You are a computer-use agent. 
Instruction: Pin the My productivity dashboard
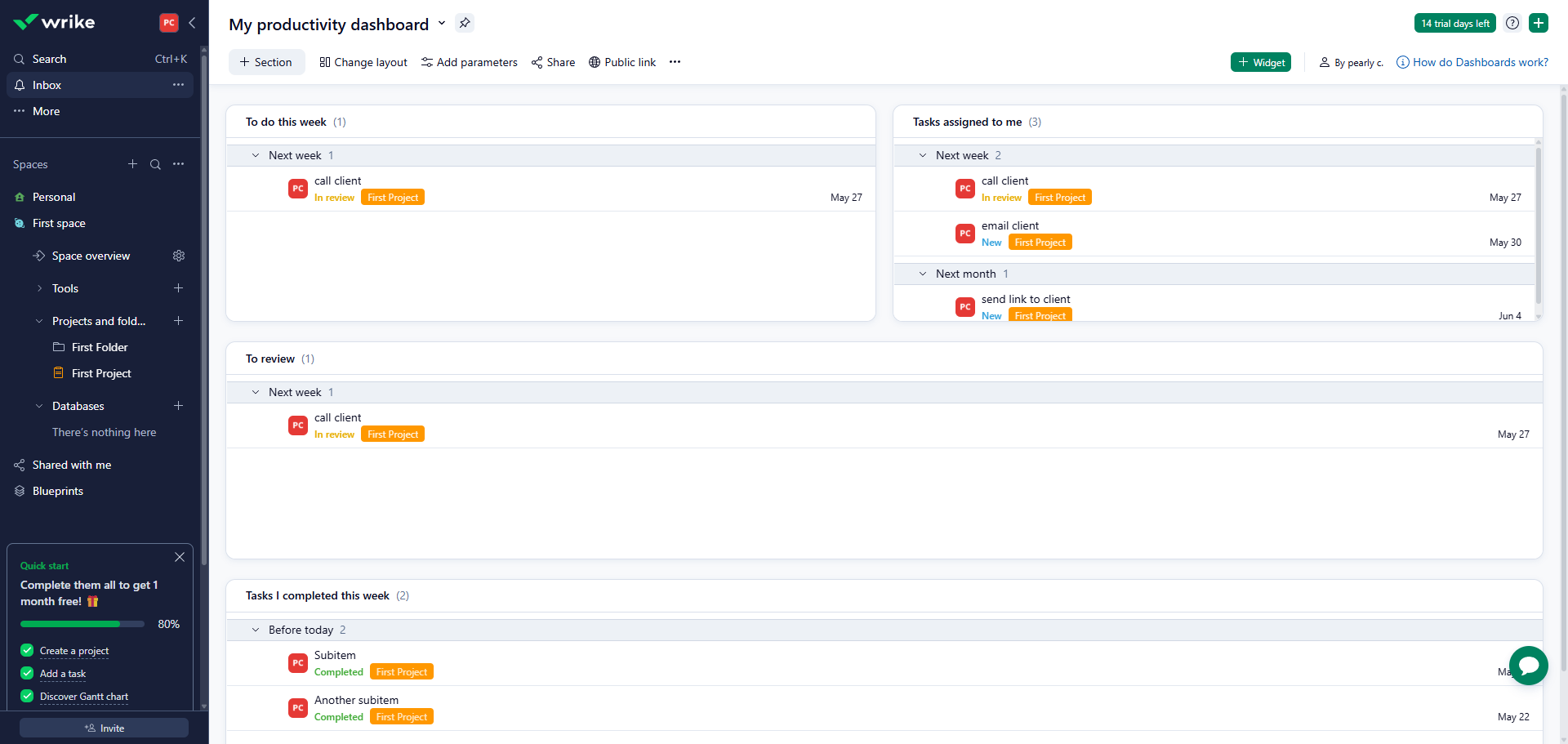pyautogui.click(x=465, y=23)
